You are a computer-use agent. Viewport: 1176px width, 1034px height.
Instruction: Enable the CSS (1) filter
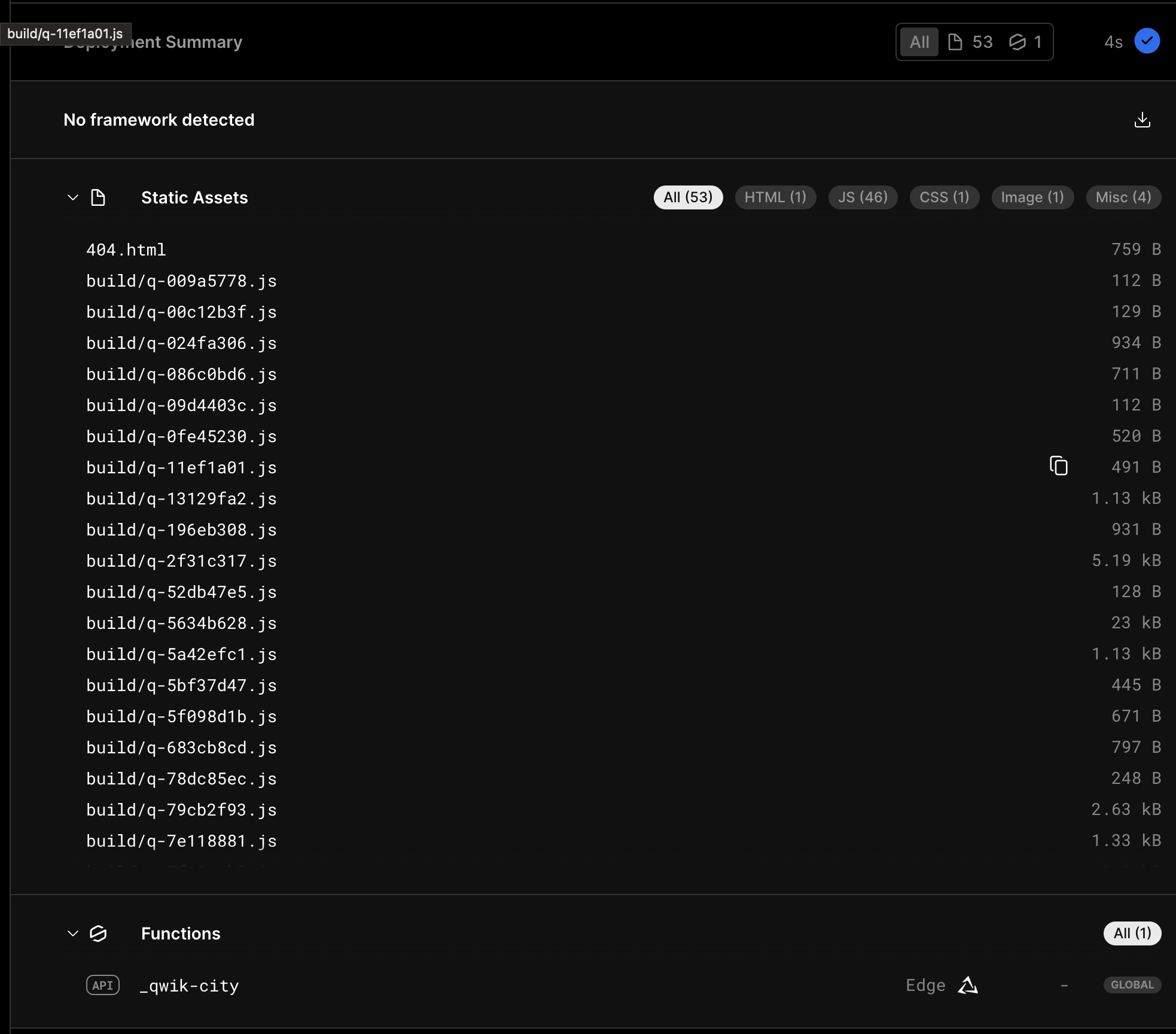943,197
